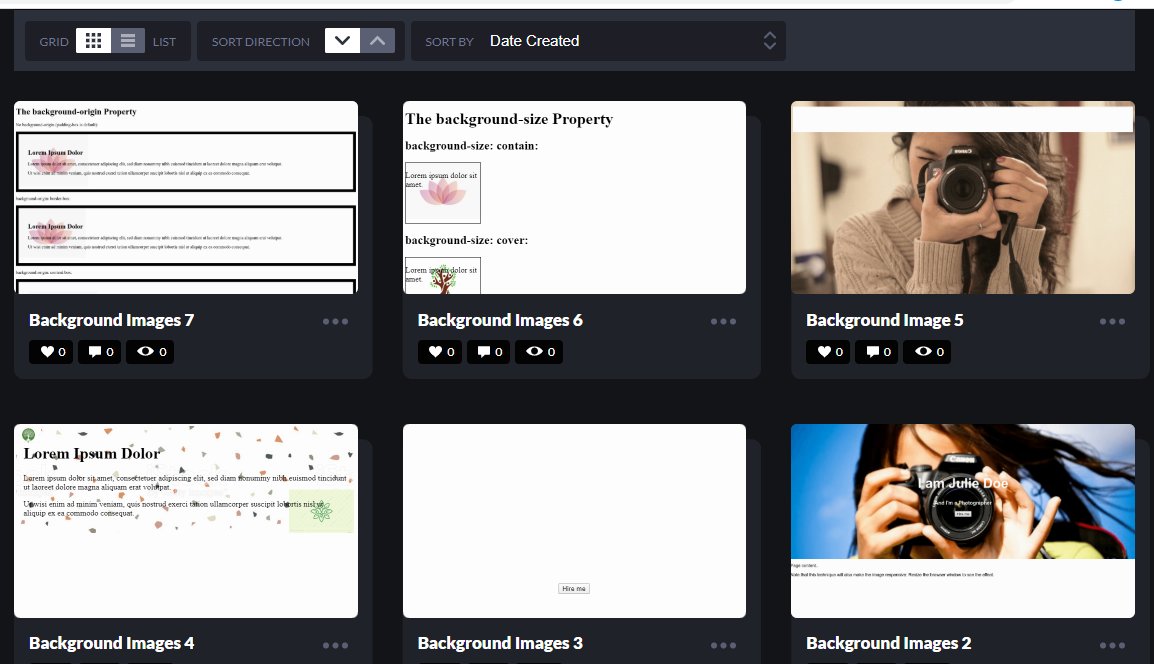
Task: Click the Background Images 6 title
Action: tap(500, 320)
